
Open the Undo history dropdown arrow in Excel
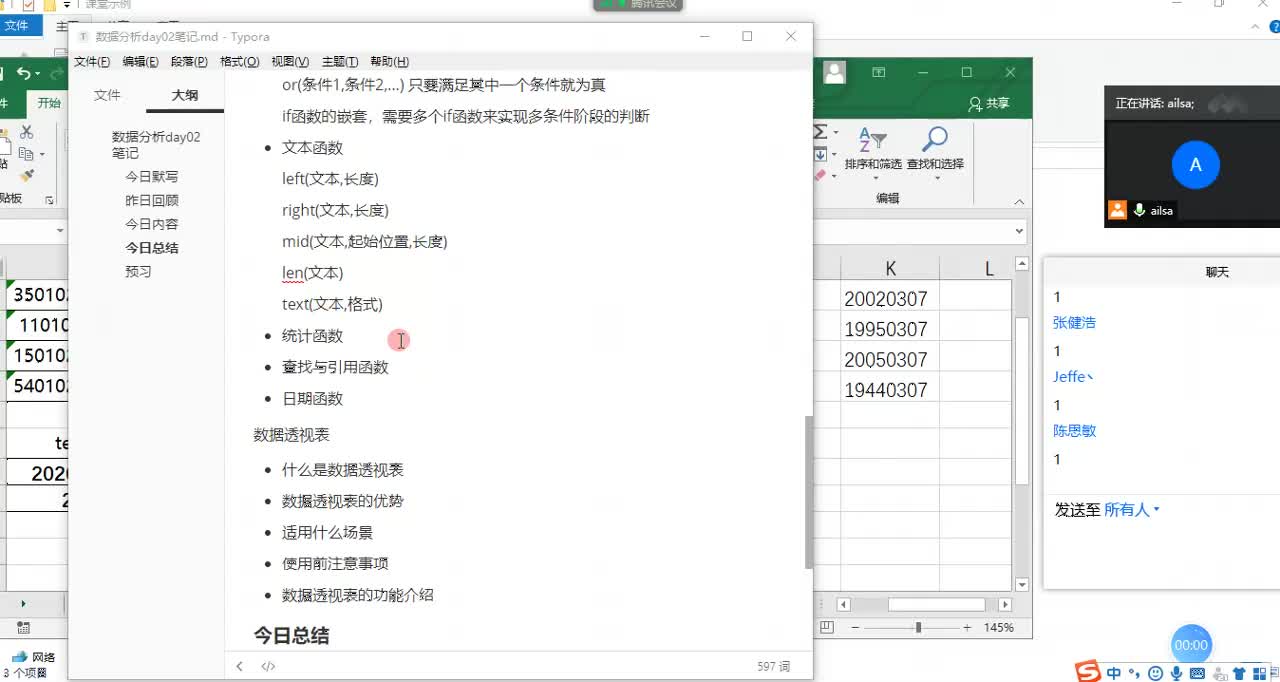point(38,74)
